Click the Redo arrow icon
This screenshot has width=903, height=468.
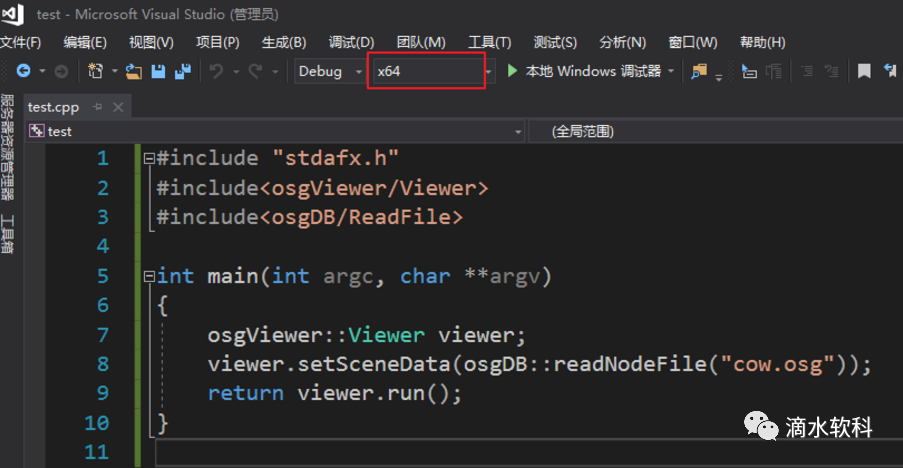tap(255, 71)
